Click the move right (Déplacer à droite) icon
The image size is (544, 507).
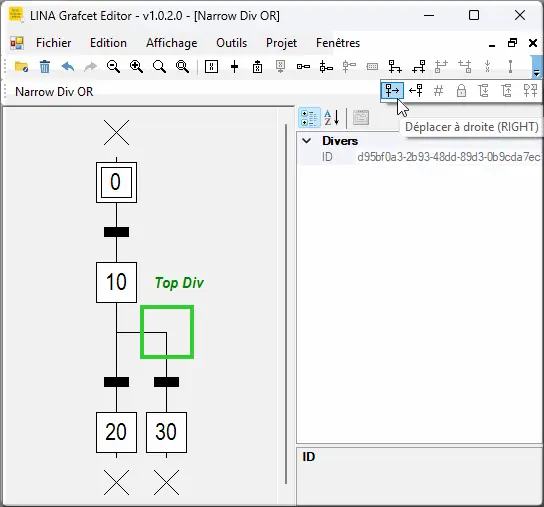tap(392, 91)
